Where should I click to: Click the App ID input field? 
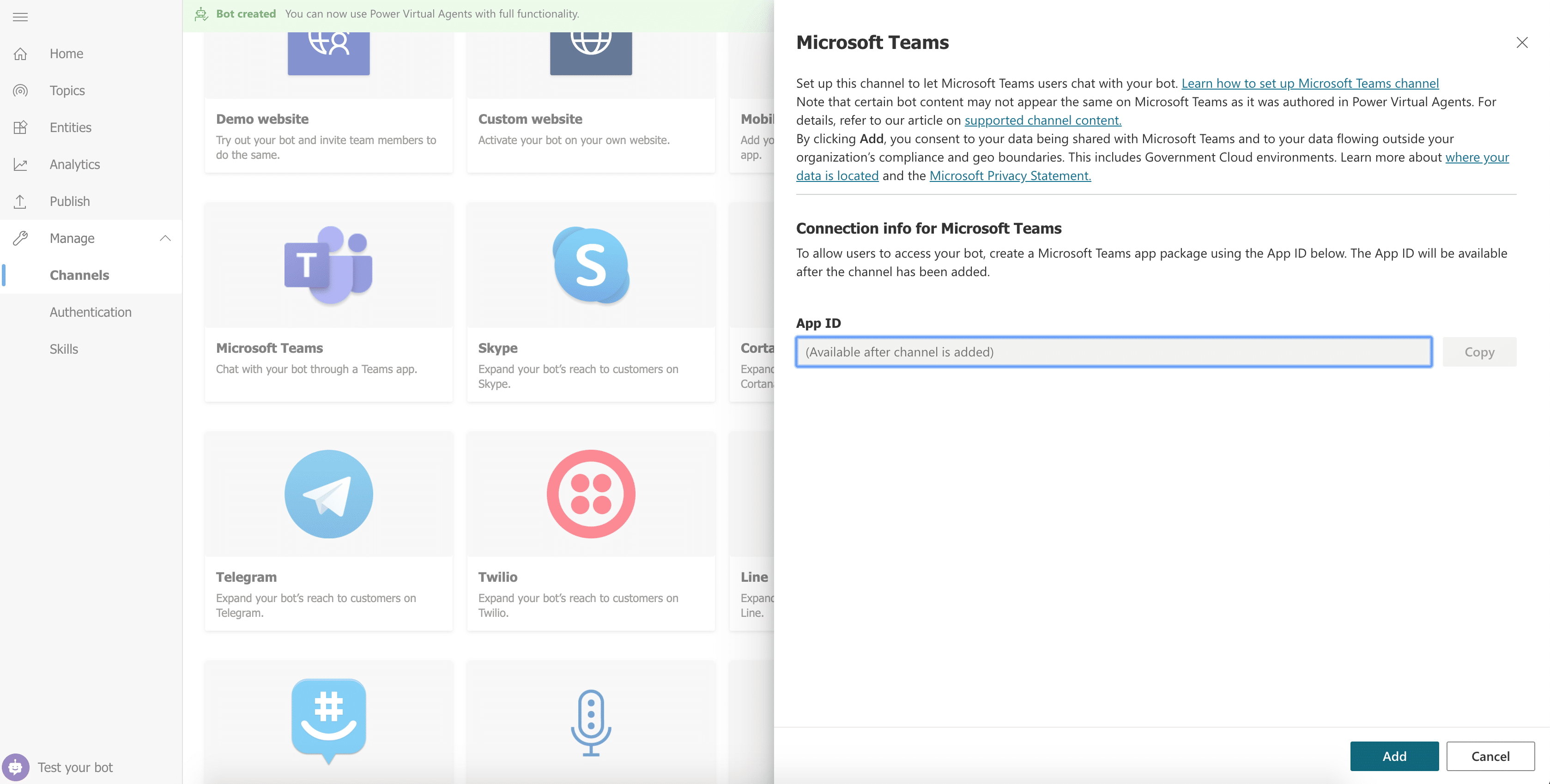pyautogui.click(x=1114, y=351)
